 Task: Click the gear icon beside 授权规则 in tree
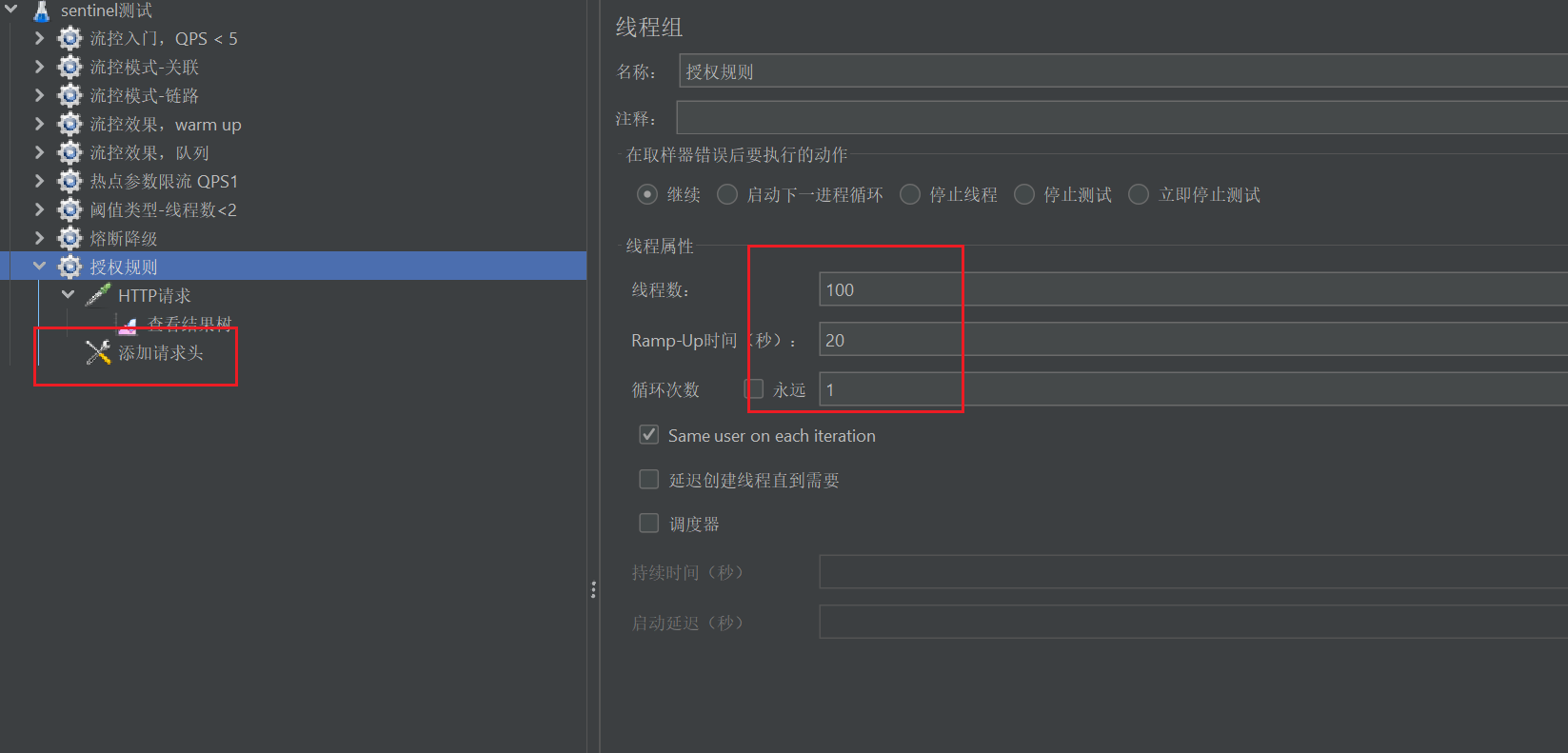[70, 267]
